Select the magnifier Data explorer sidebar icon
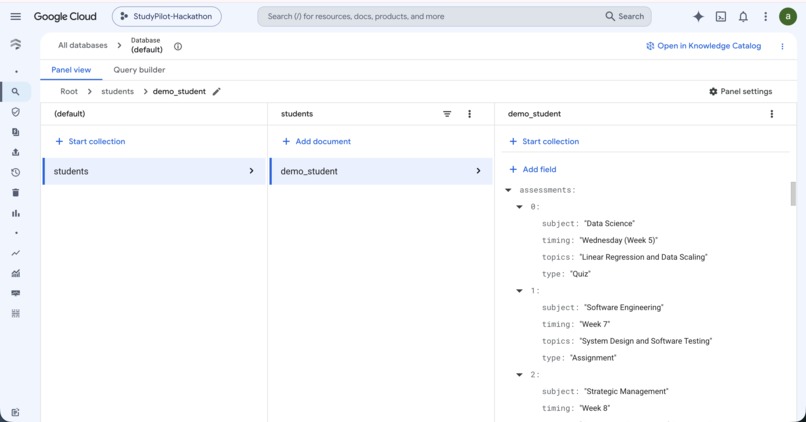This screenshot has height=422, width=806. coord(16,91)
